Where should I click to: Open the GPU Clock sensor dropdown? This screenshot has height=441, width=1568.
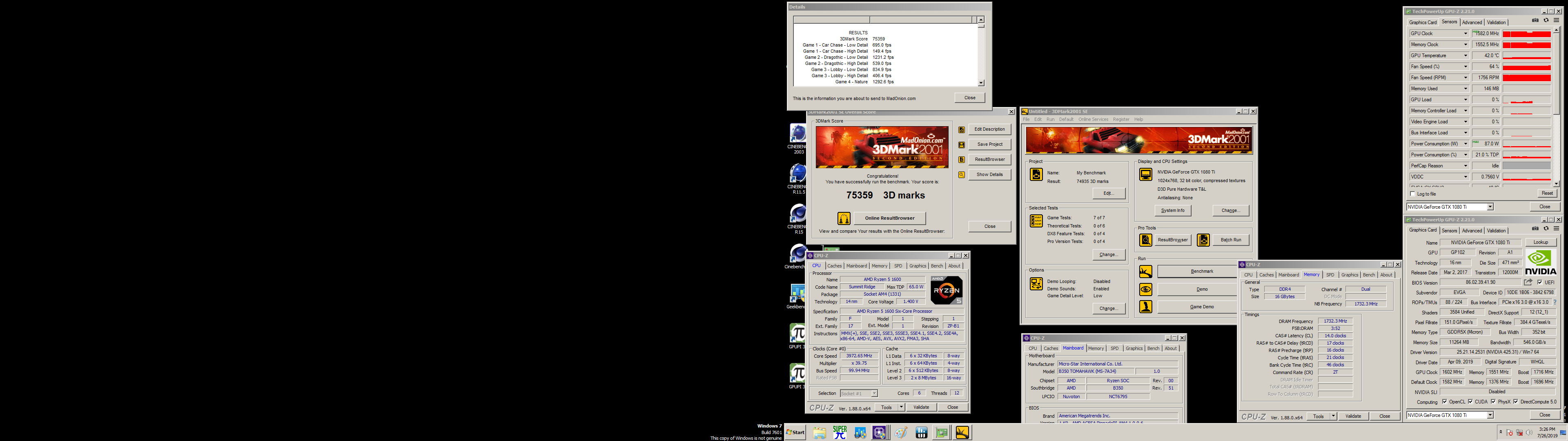1465,33
